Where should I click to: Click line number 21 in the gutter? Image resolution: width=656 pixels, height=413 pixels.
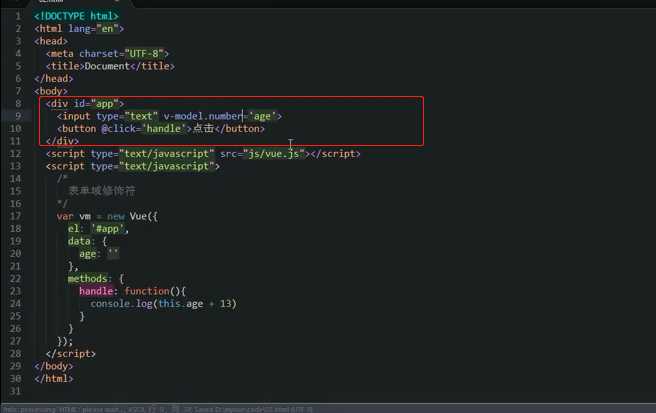coord(15,266)
